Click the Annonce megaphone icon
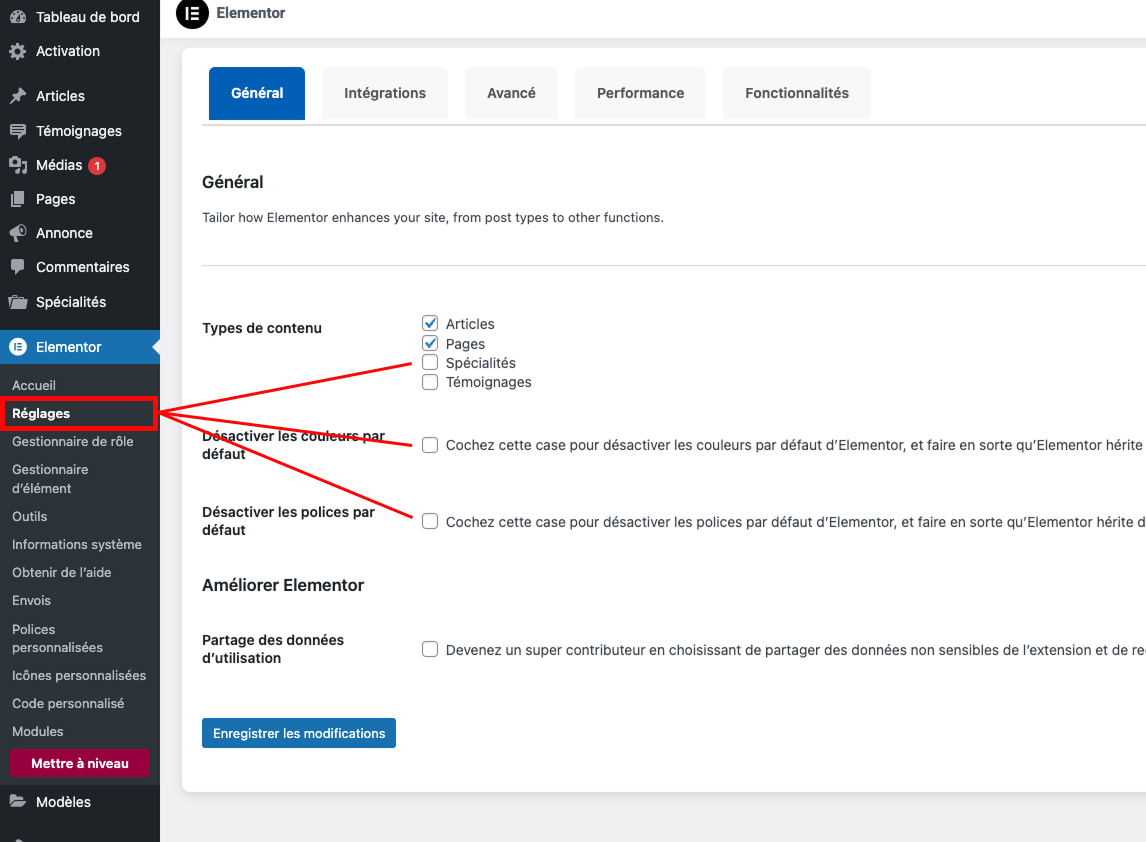The width and height of the screenshot is (1146, 842). click(18, 233)
